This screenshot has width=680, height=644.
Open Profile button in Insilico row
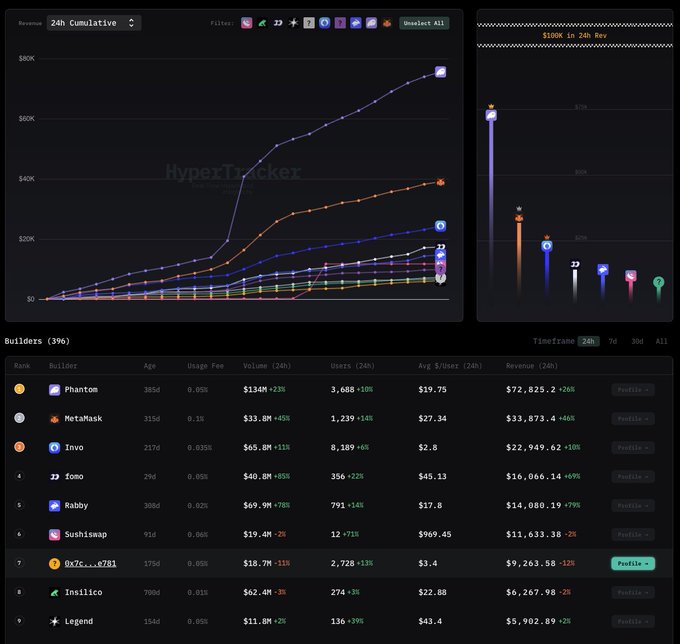click(633, 592)
